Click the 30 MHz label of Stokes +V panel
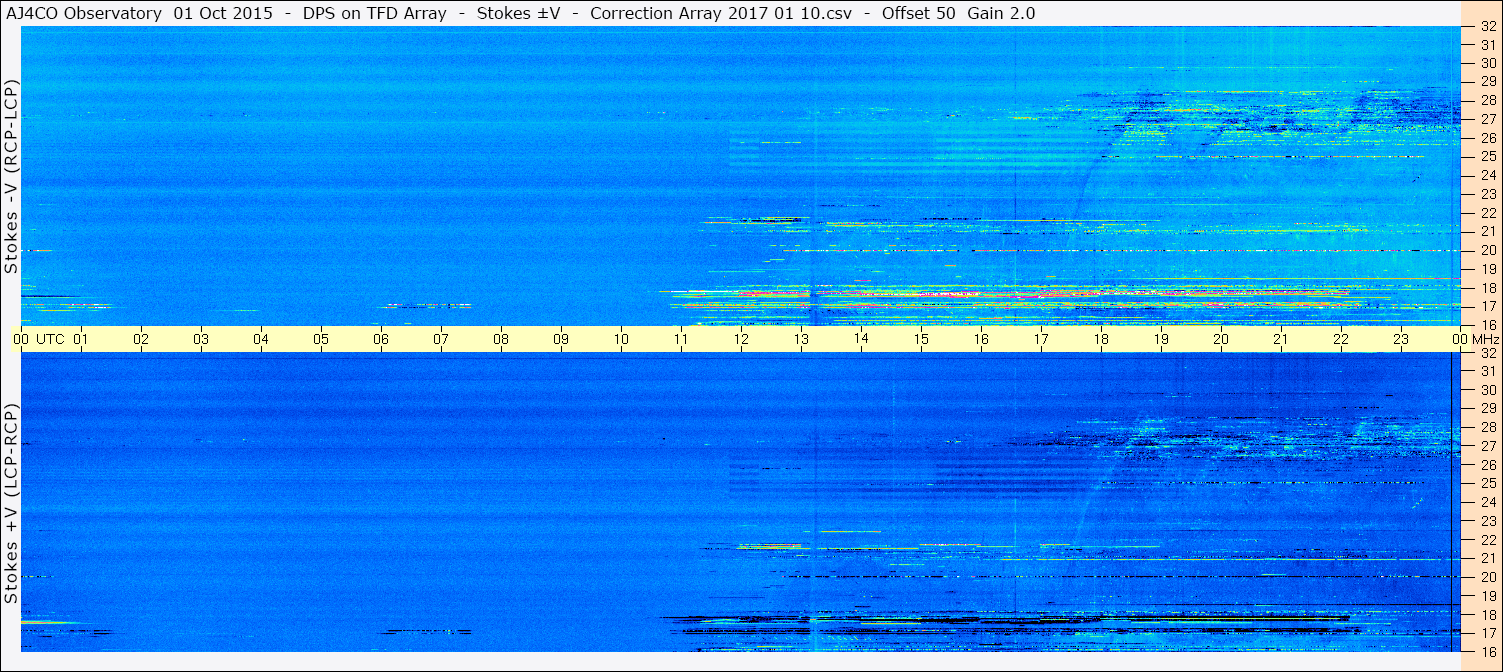1503x672 pixels. [1487, 390]
